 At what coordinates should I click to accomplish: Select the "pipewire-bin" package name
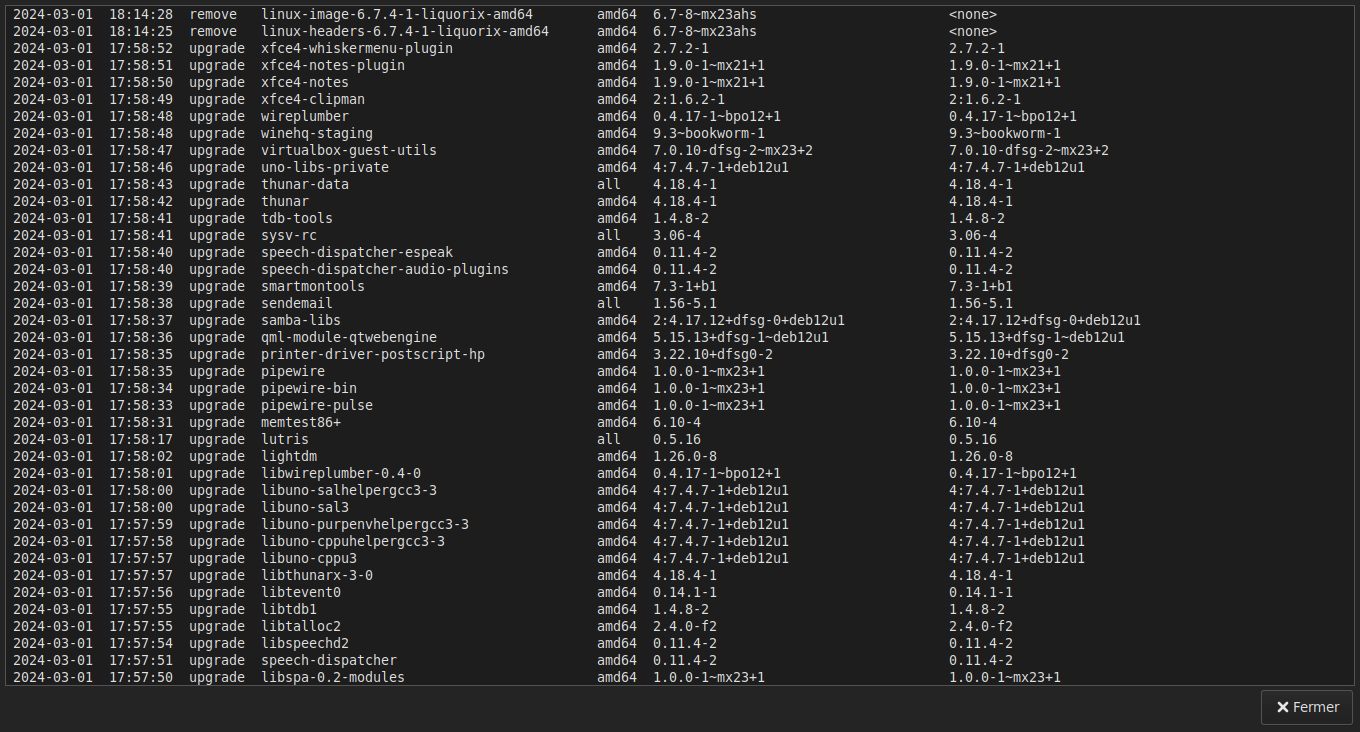(x=309, y=389)
